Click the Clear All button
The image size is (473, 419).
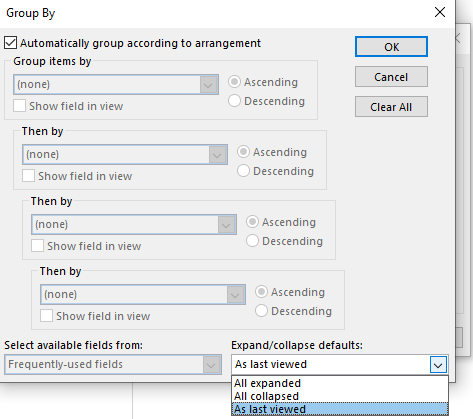[391, 107]
